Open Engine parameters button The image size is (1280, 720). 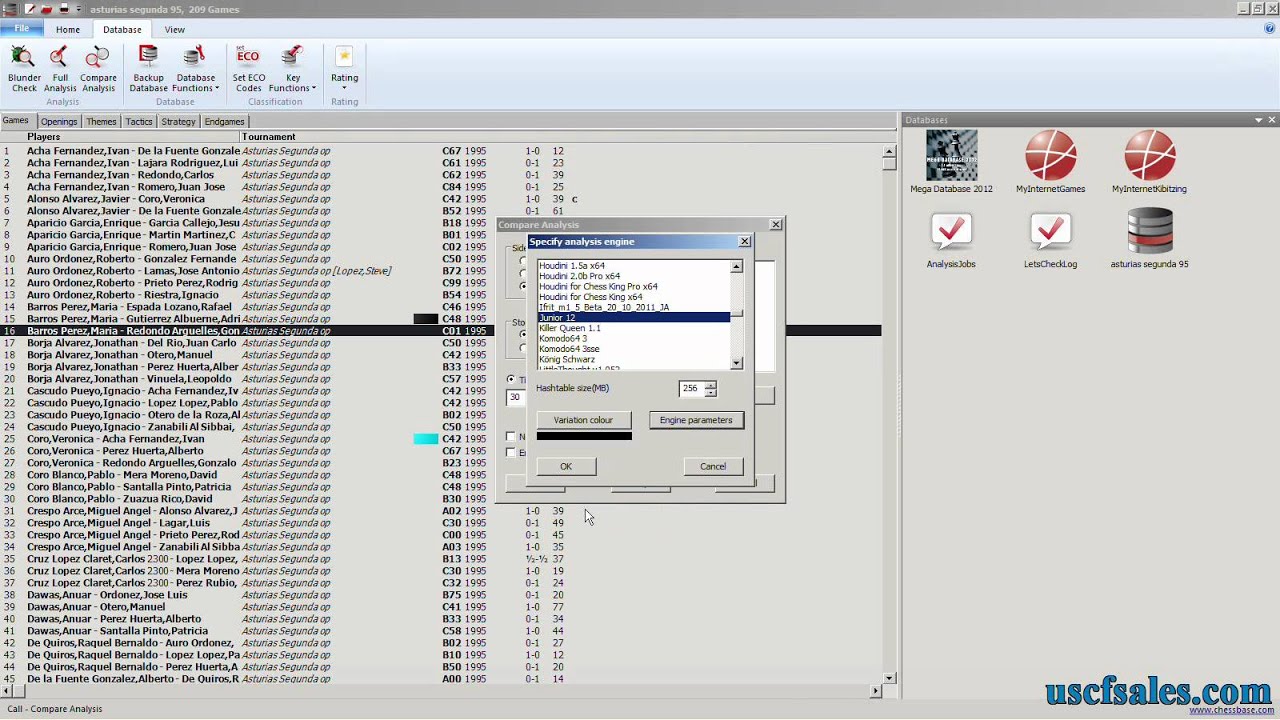(x=696, y=420)
